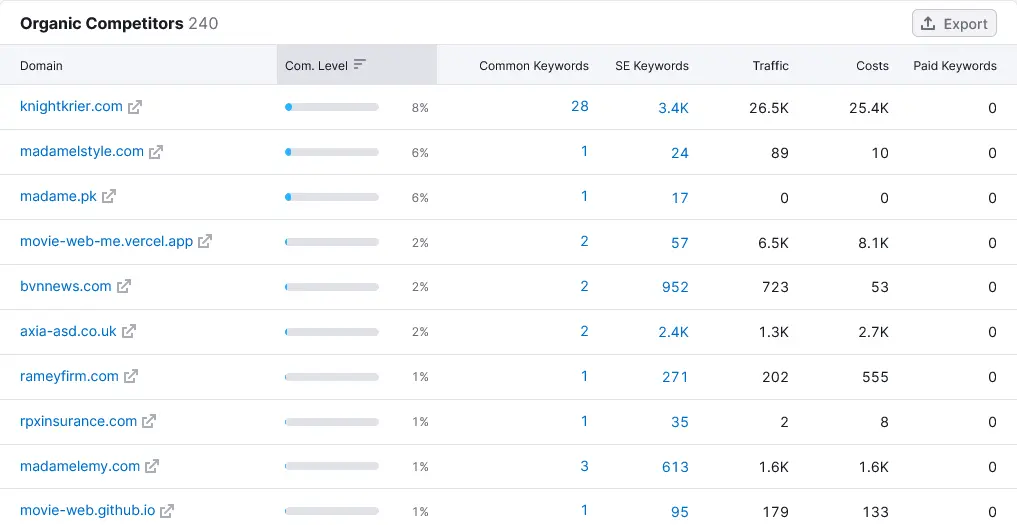This screenshot has height=525, width=1017.
Task: Open the madamelemy.com domain link
Action: tap(80, 466)
